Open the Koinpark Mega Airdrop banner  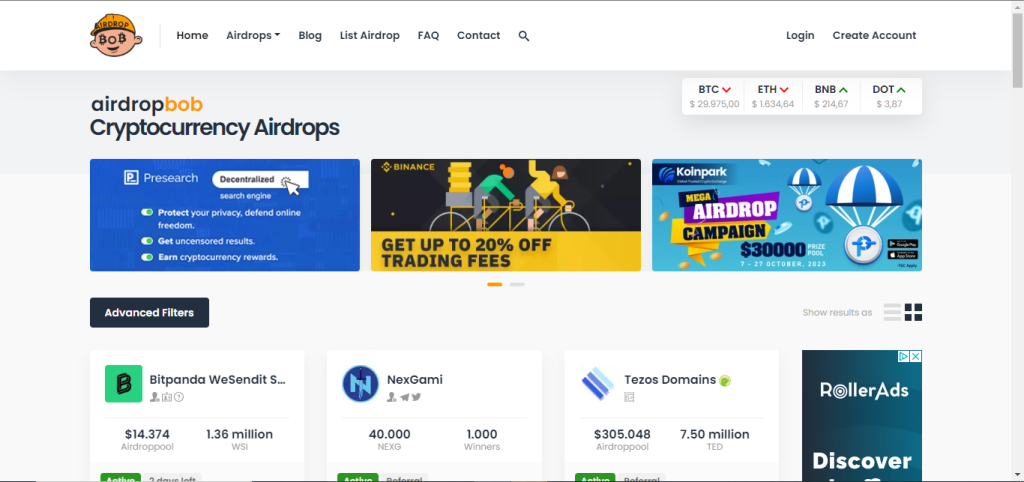(x=787, y=215)
